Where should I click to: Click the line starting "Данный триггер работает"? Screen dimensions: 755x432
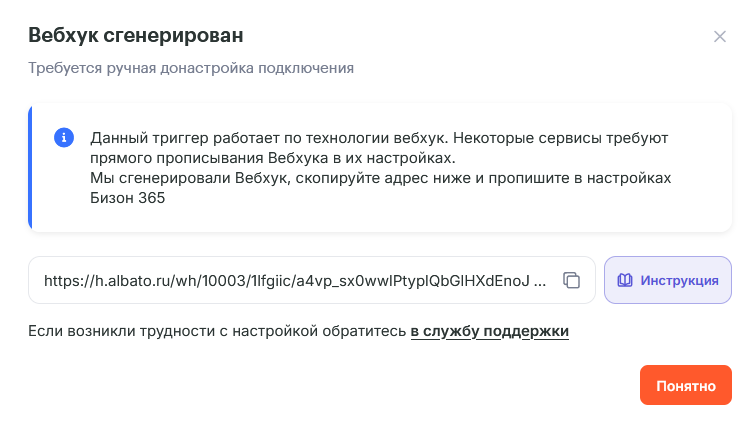click(379, 138)
